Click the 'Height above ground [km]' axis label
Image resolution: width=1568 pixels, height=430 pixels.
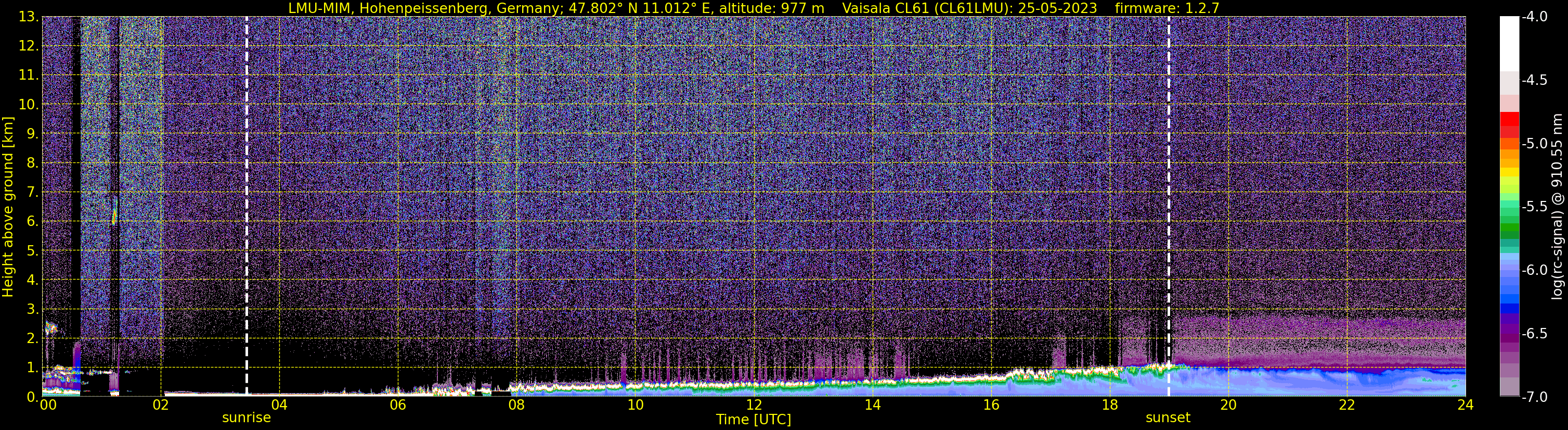pyautogui.click(x=8, y=207)
